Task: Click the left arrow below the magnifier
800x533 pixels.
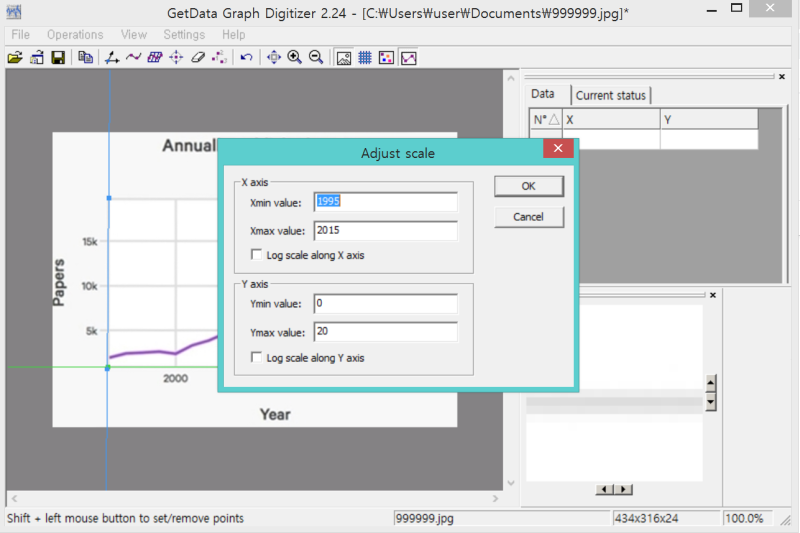Action: click(x=605, y=489)
